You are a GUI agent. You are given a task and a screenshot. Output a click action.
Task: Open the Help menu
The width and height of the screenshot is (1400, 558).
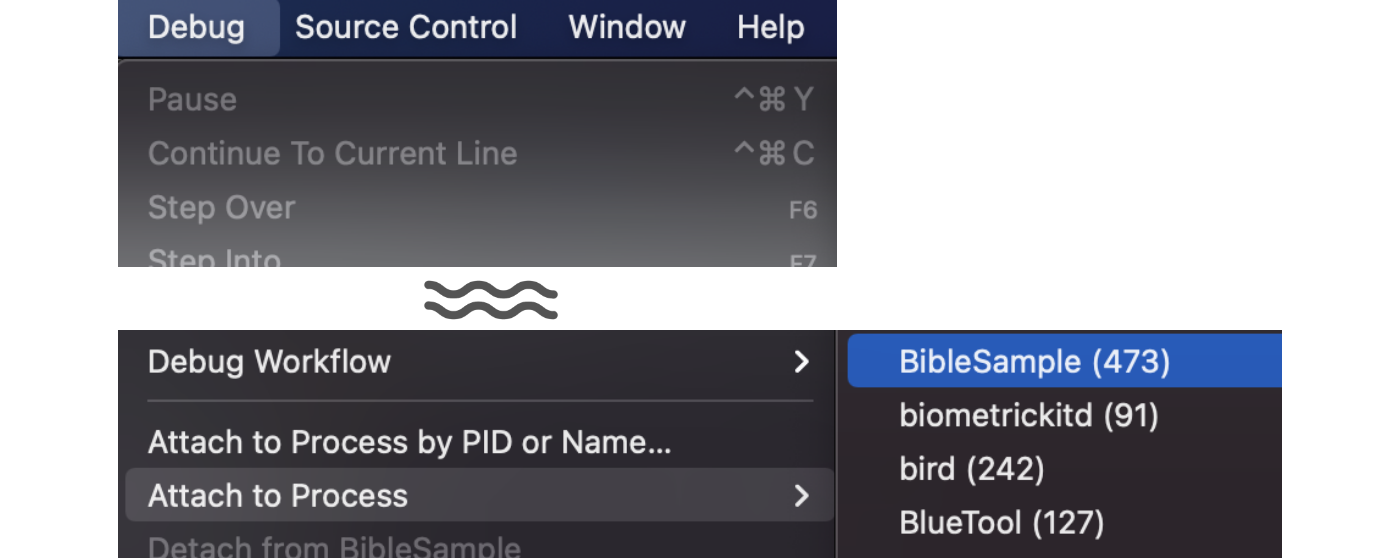[770, 27]
